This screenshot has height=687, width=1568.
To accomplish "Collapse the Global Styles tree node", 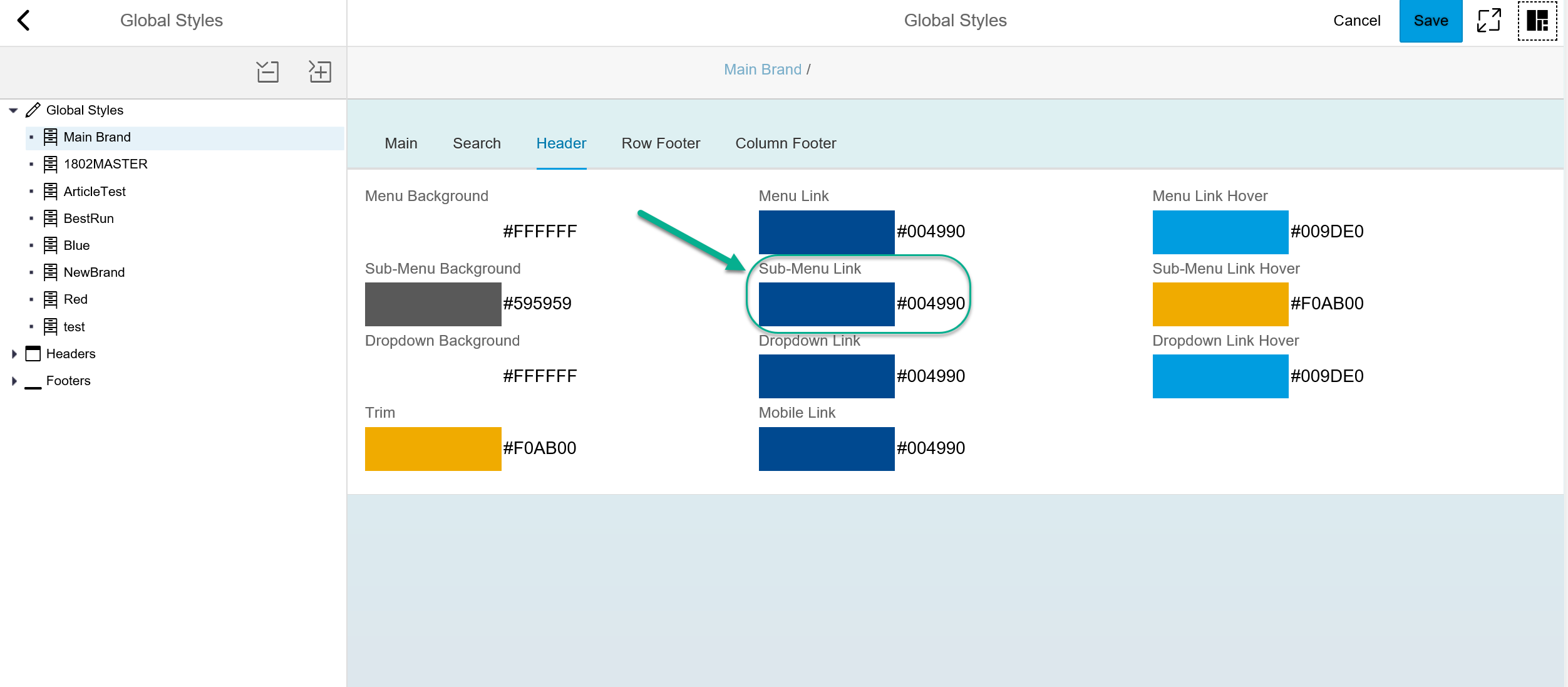I will (x=13, y=110).
